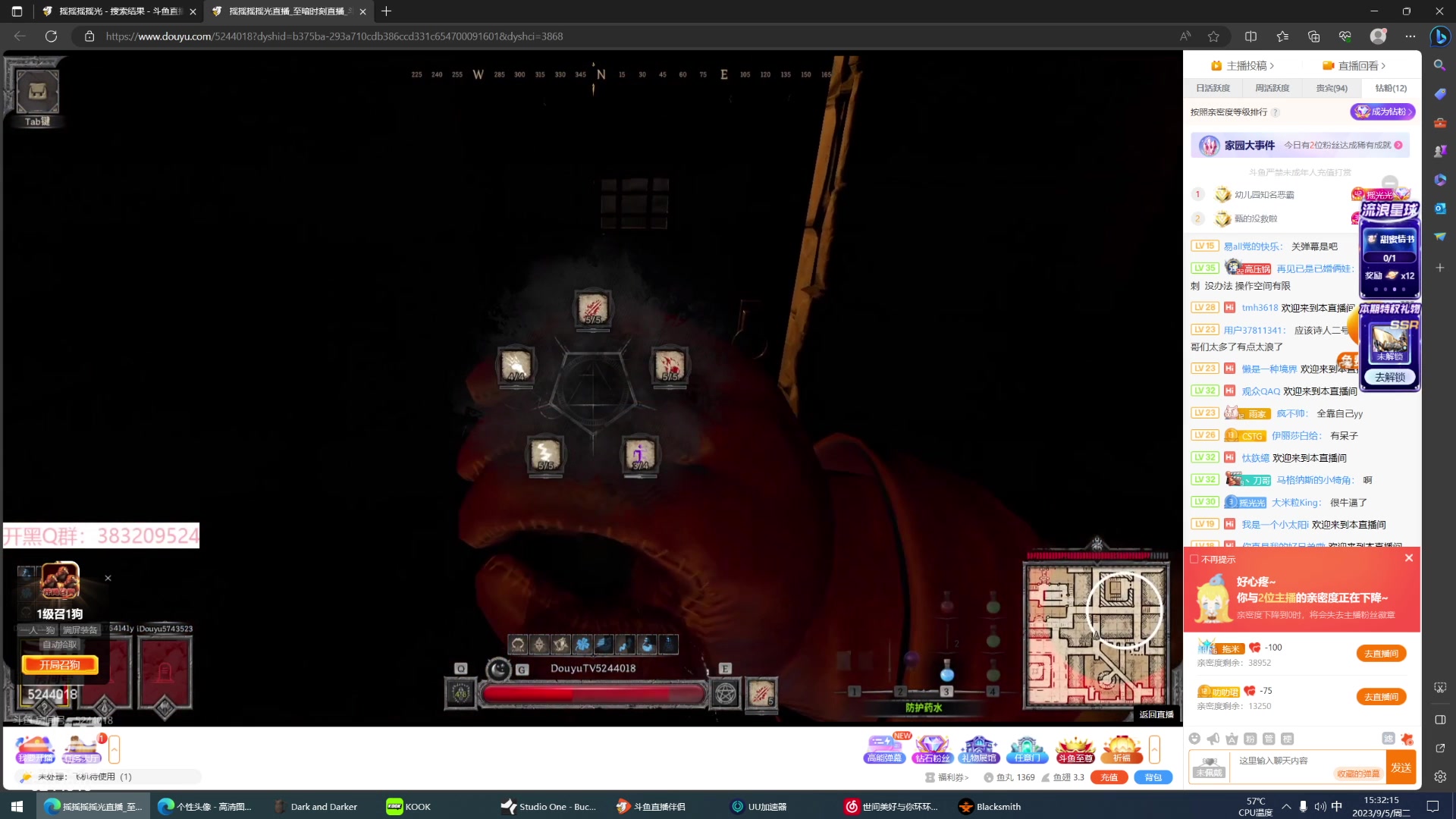1456x819 pixels.
Task: Show hidden system tray icons
Action: (x=1286, y=806)
